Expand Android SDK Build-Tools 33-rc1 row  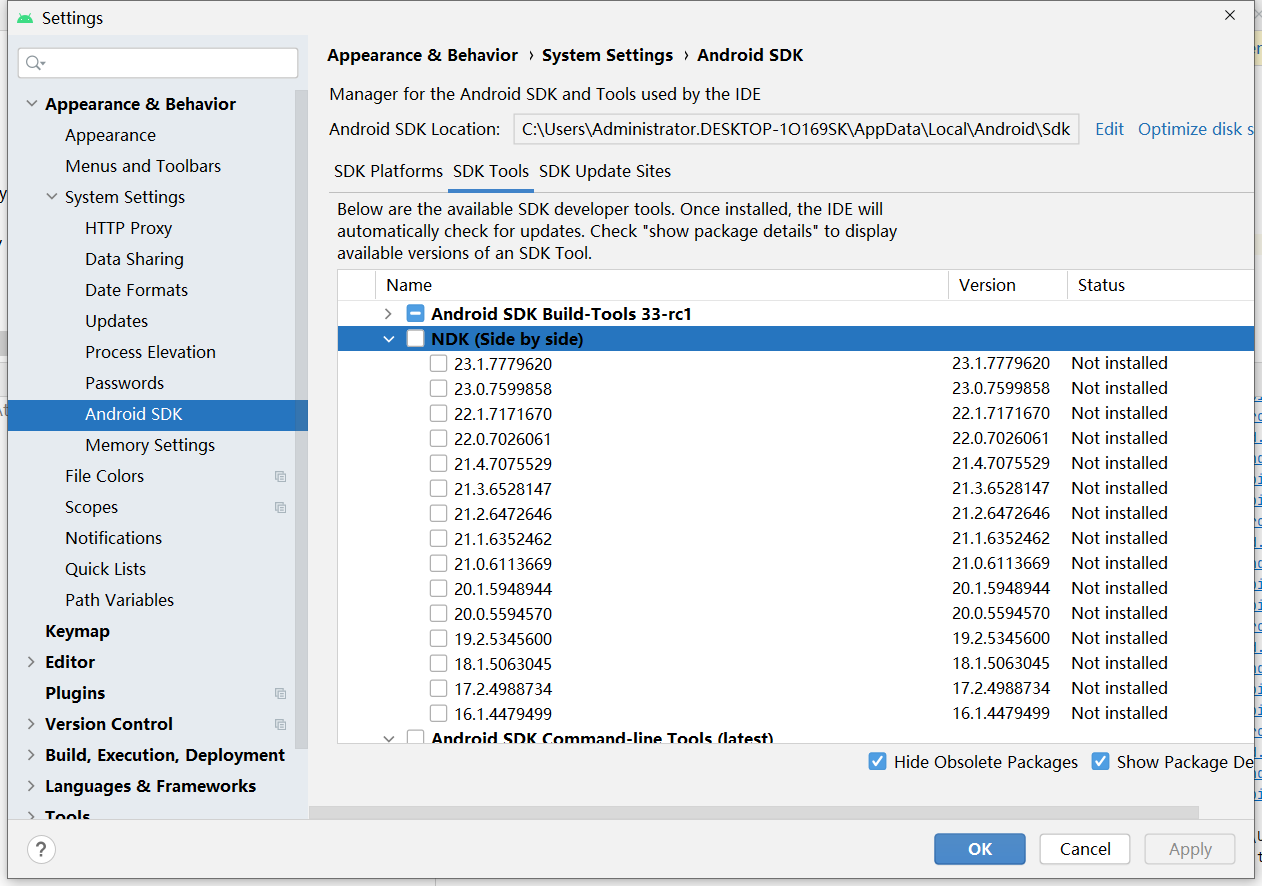pos(389,314)
